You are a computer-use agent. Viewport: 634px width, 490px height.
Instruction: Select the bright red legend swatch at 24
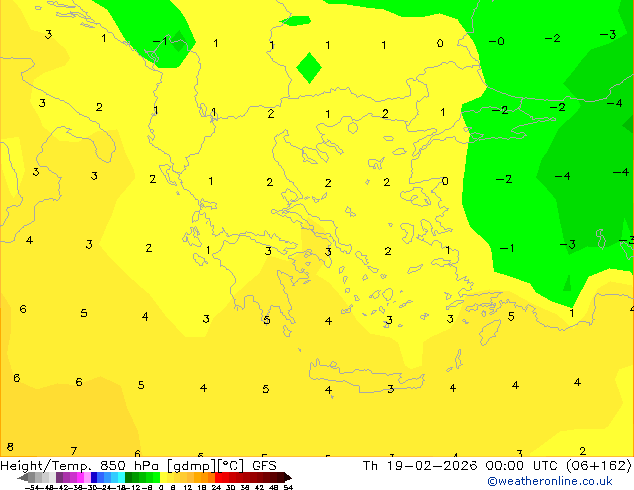(218, 477)
